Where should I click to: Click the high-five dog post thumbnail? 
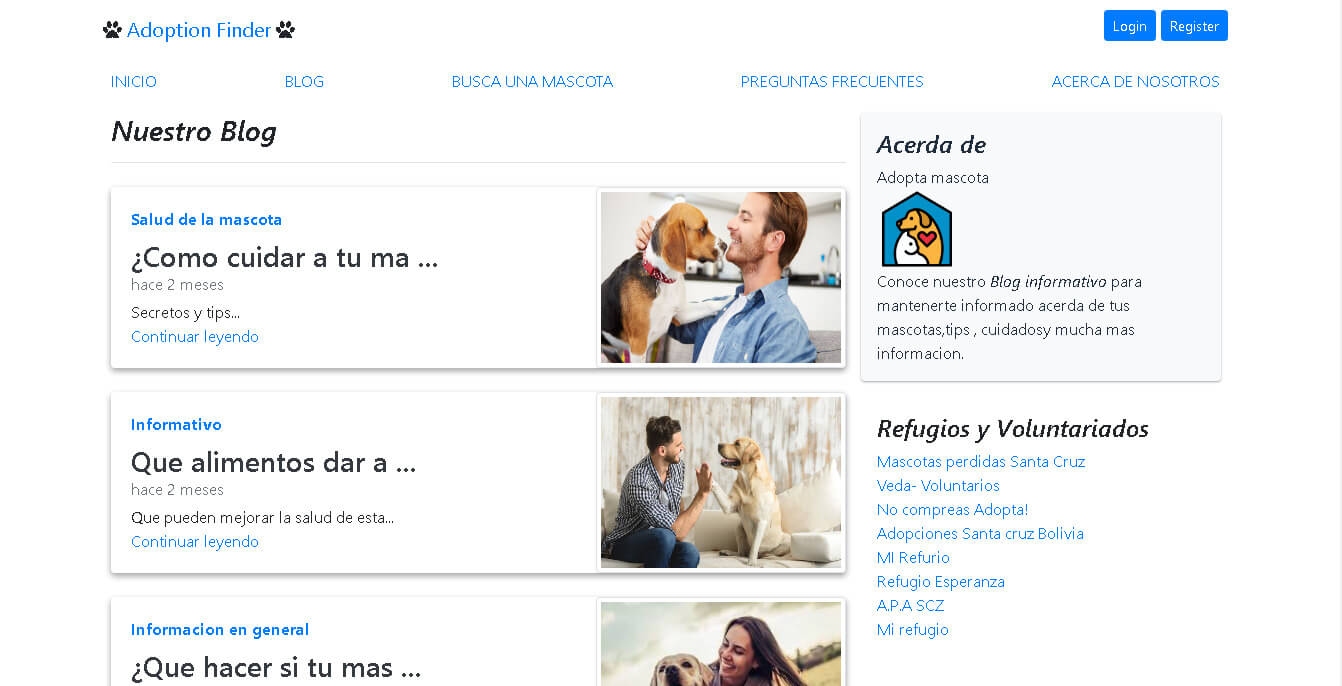coord(721,482)
